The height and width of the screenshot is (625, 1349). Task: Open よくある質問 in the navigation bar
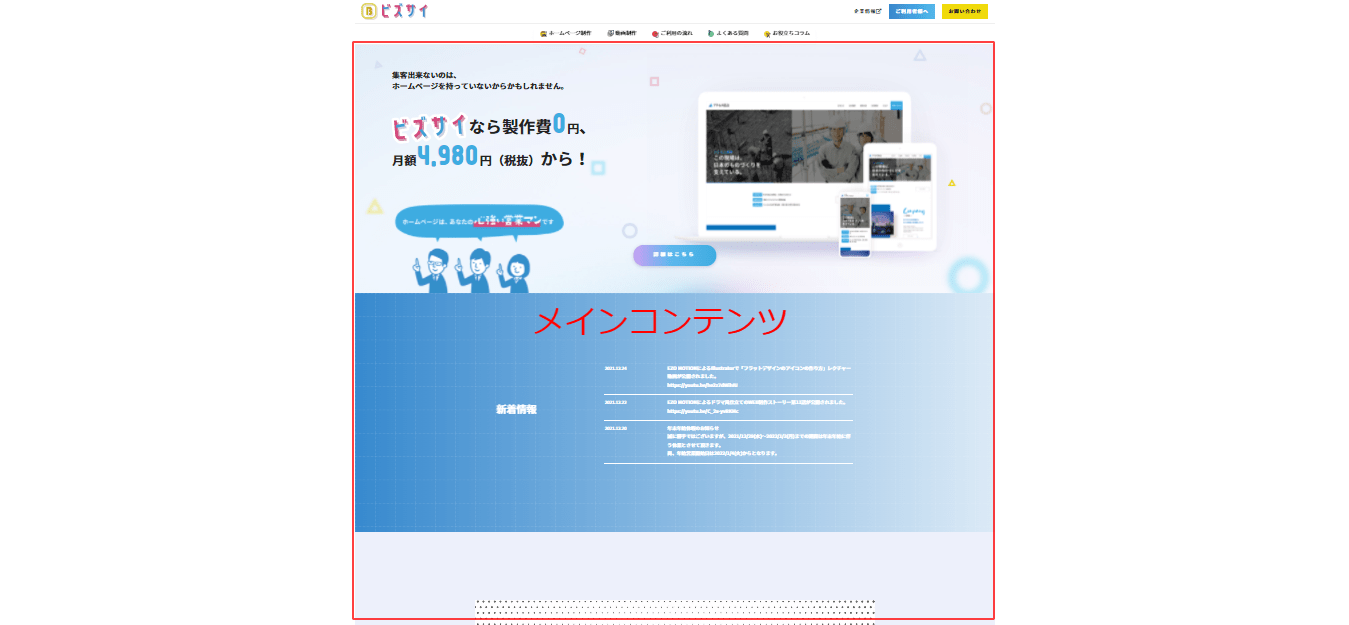coord(728,33)
